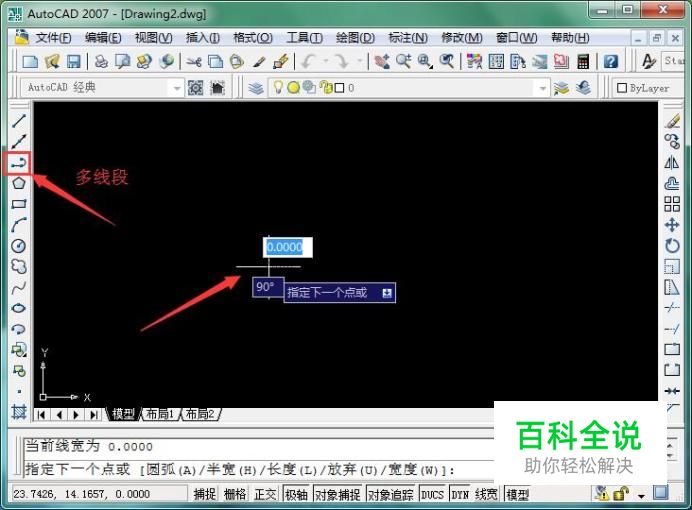
Task: Select the Revision Cloud tool
Action: point(19,266)
